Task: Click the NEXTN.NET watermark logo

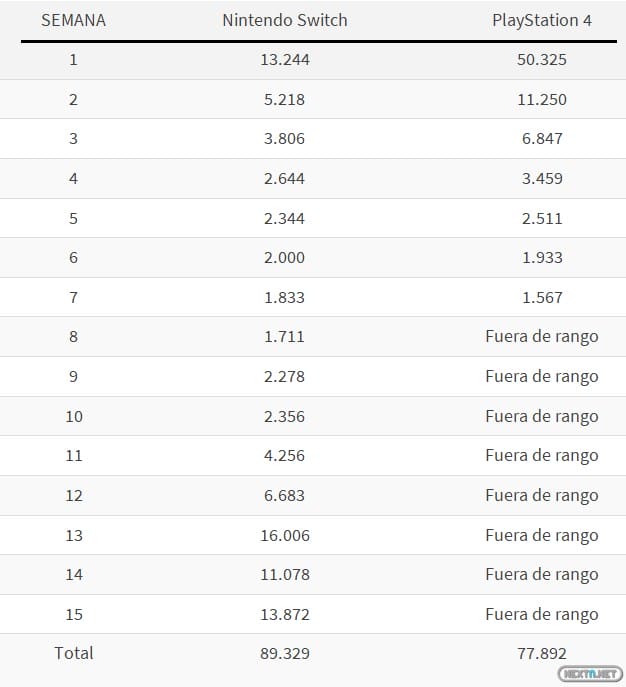Action: [590, 674]
